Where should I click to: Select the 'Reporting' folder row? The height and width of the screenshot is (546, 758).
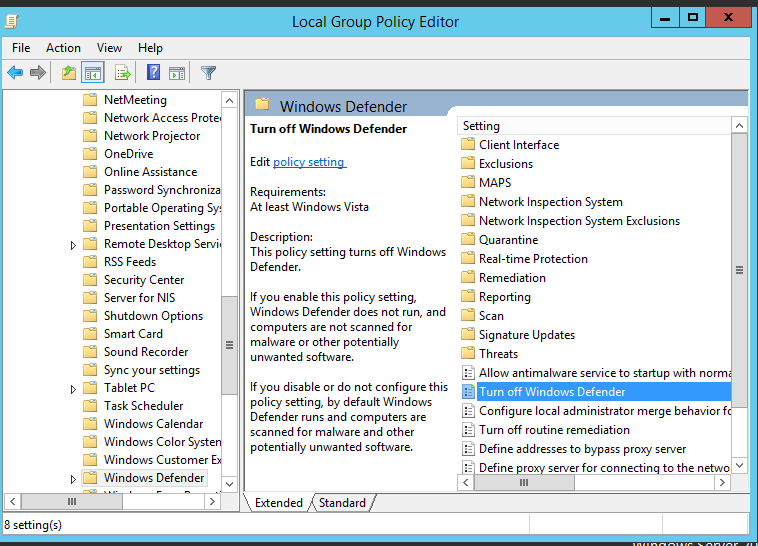tap(505, 297)
